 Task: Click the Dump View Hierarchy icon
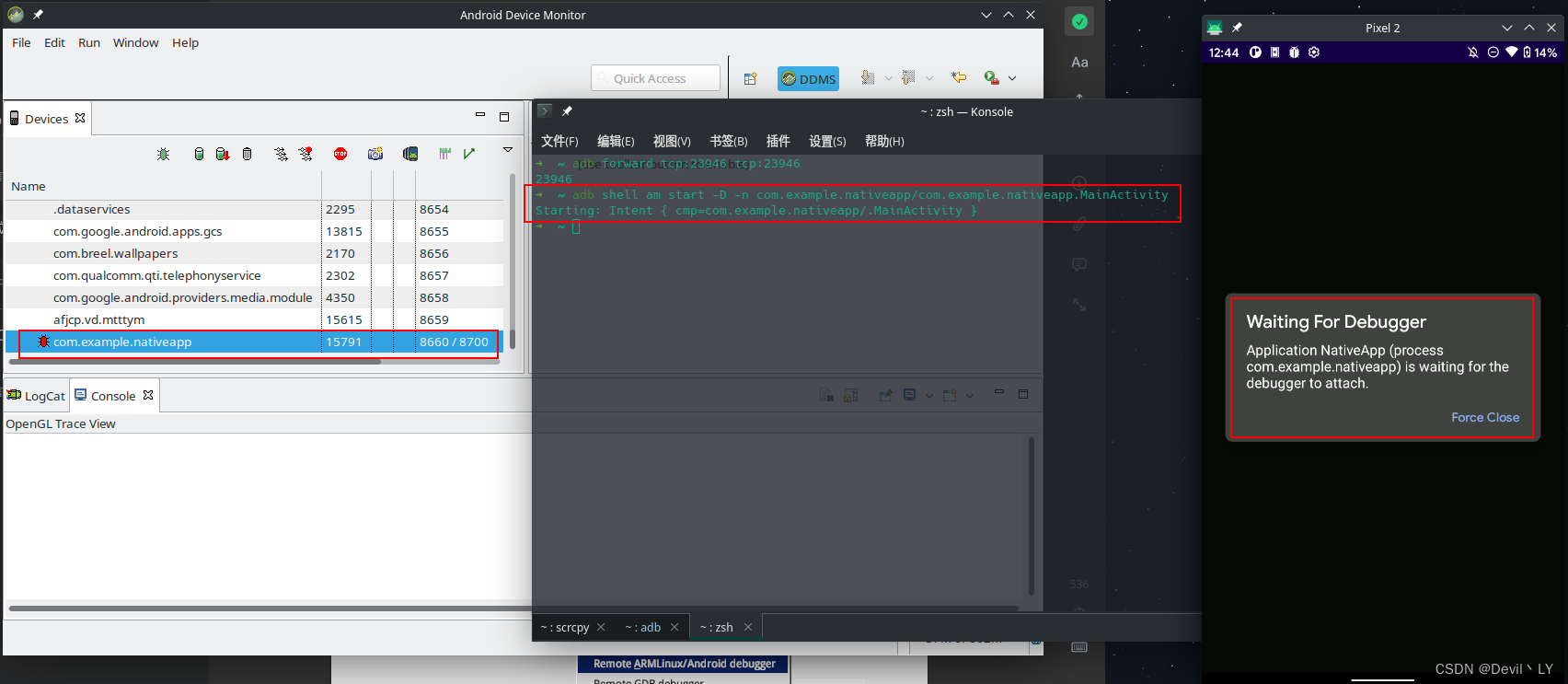410,154
